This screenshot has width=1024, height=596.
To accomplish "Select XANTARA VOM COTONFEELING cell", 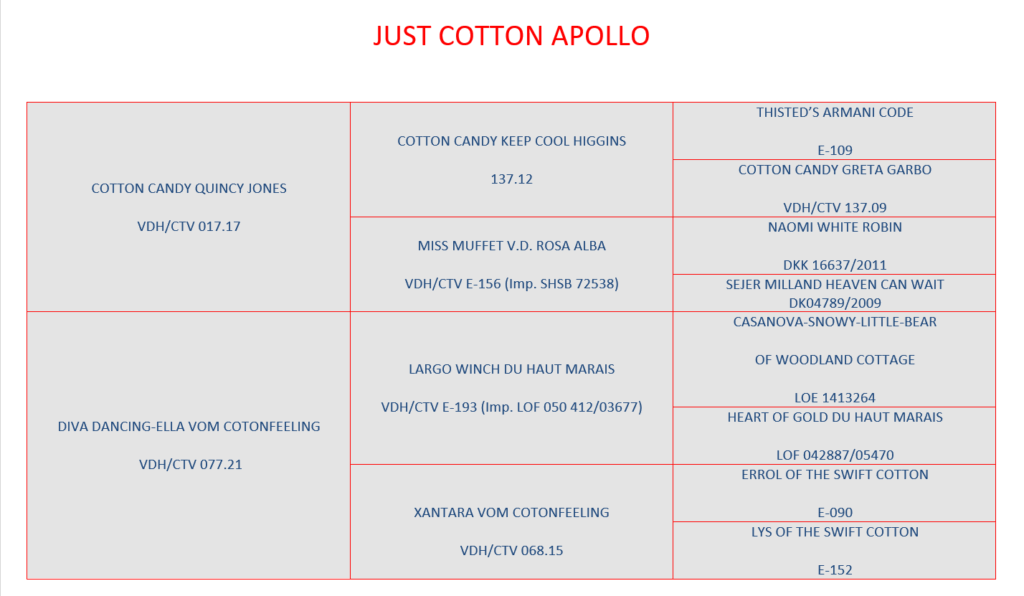I will coord(511,522).
